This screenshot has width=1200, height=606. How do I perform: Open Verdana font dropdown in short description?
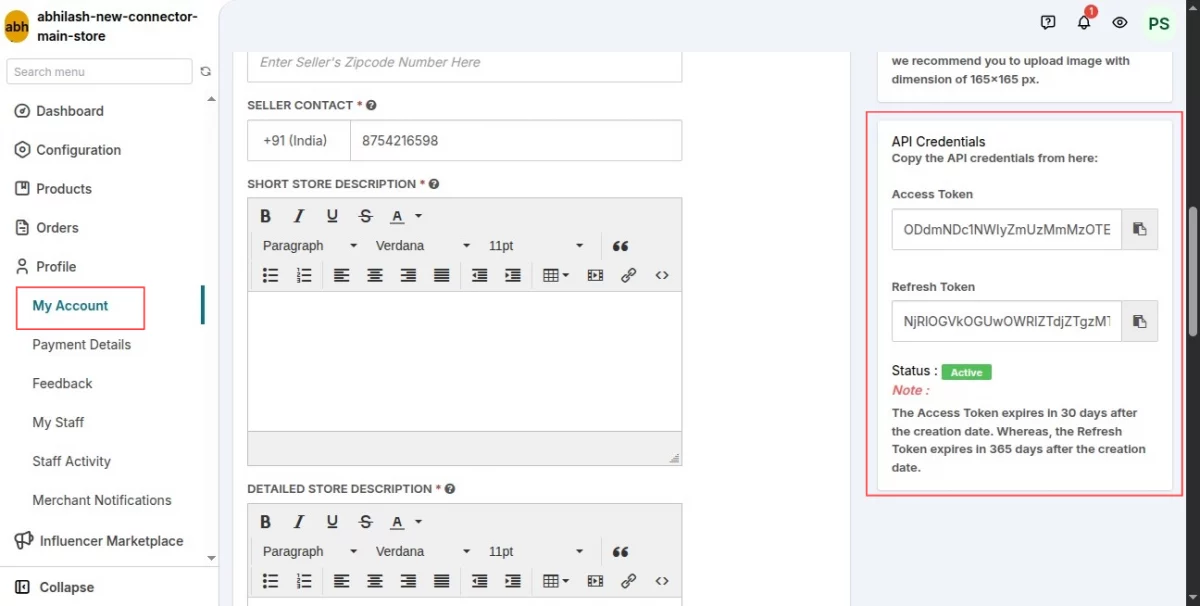coord(423,246)
